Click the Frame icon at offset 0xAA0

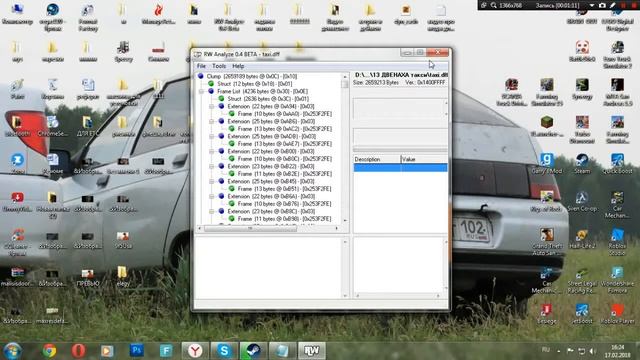click(x=231, y=113)
